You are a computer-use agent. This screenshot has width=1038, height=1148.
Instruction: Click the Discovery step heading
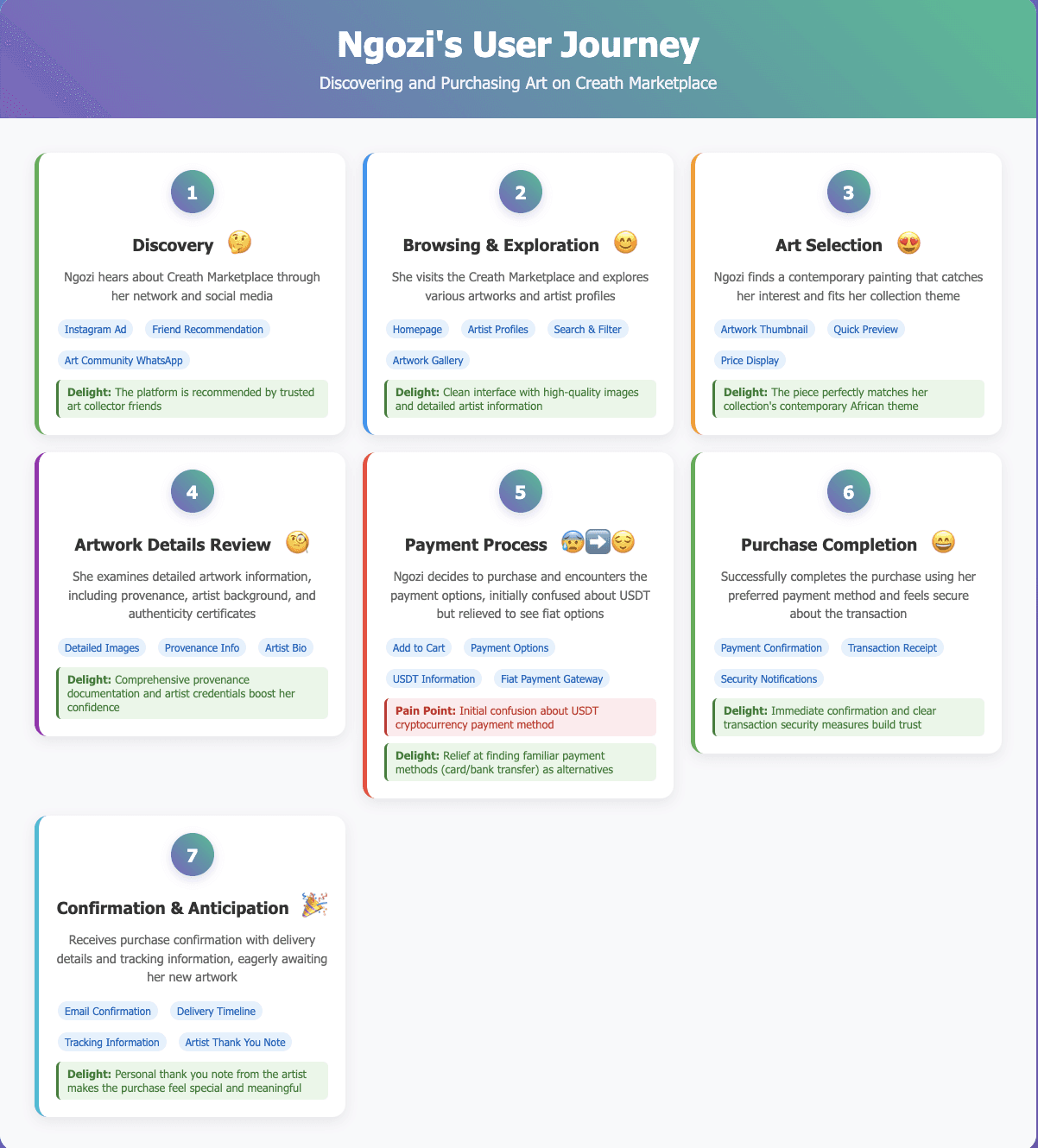pyautogui.click(x=173, y=245)
